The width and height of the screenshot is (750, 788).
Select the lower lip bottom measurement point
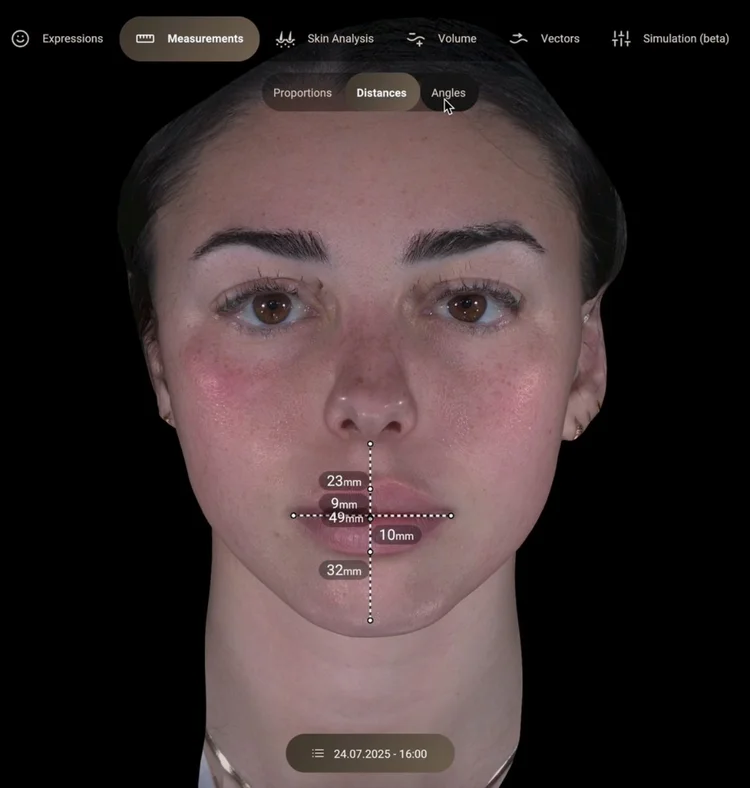tap(370, 552)
